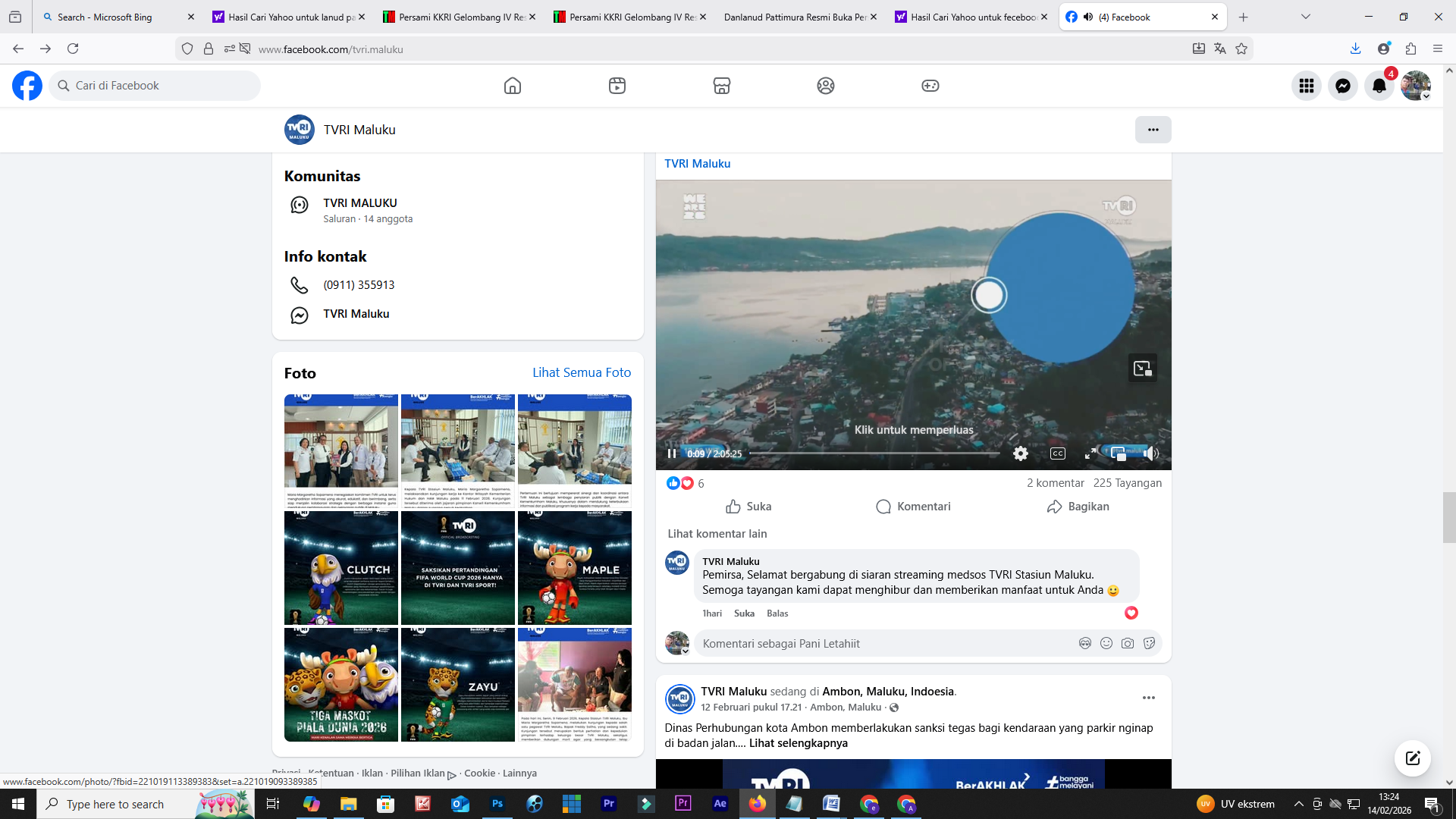
Task: Expand browser tab list chevron
Action: 1306,17
